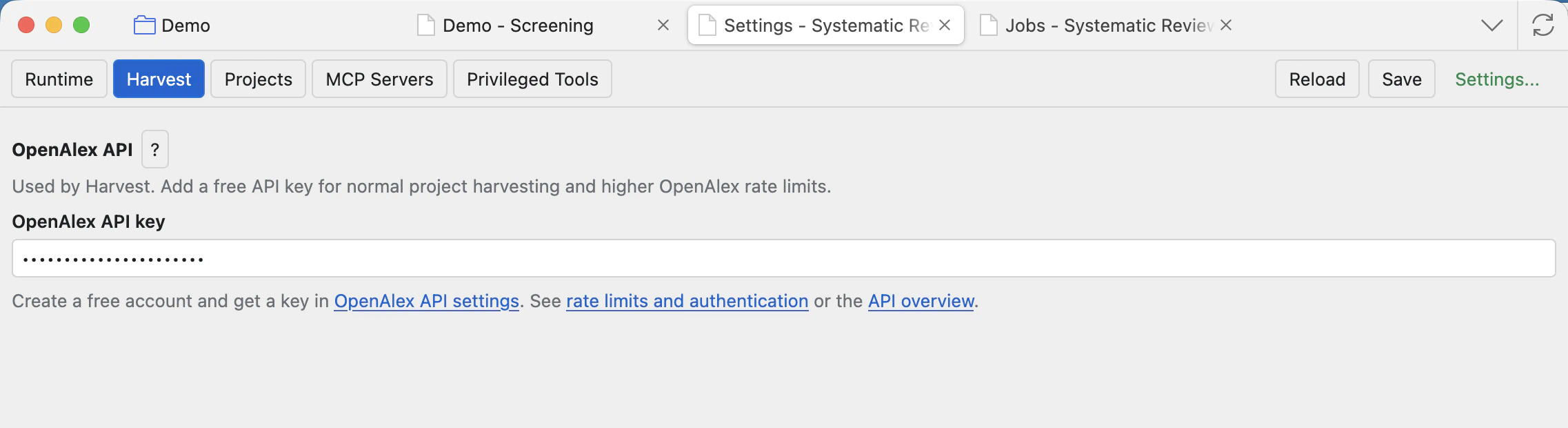Open the OpenAlex API help question mark
Screen dimensions: 1568x428
coord(155,149)
